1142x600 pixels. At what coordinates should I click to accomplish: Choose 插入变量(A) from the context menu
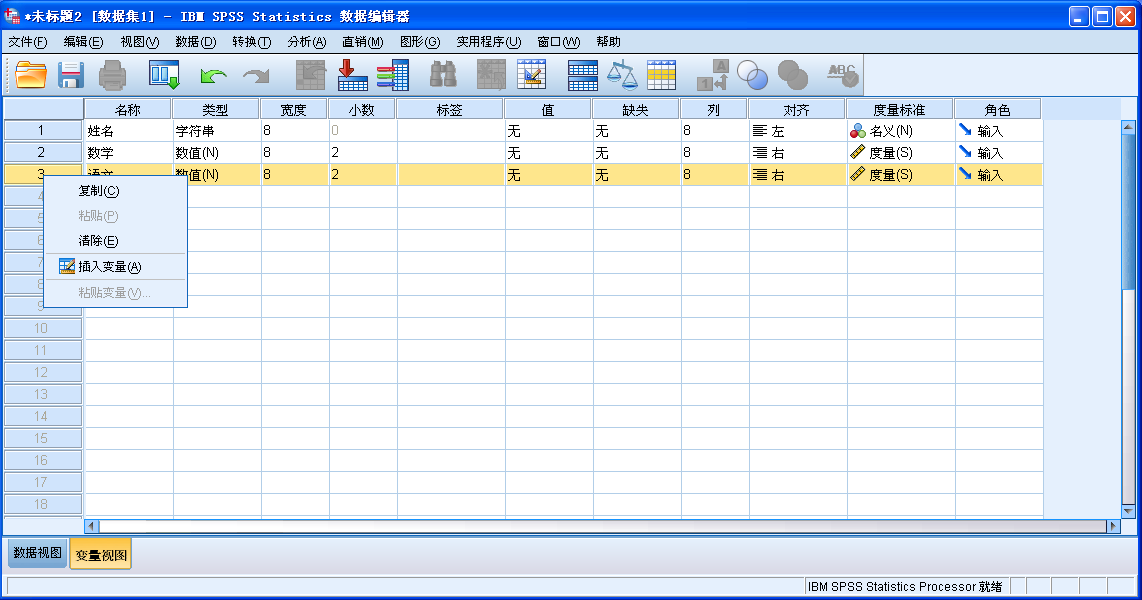pos(115,267)
